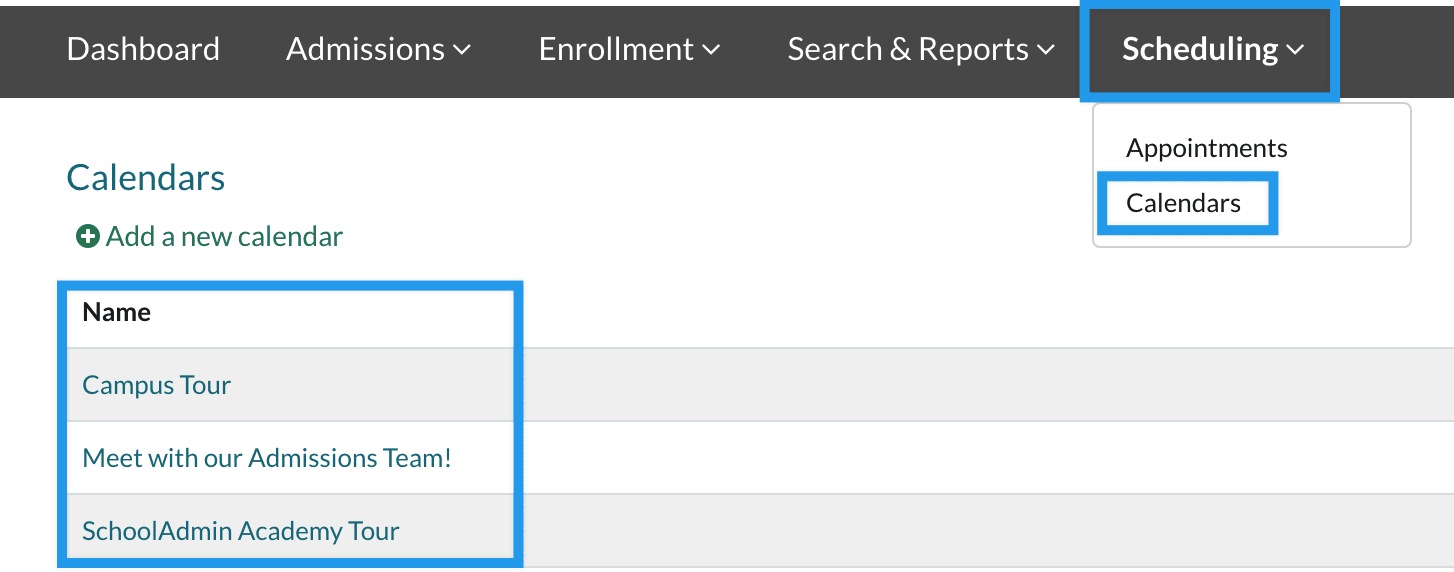The width and height of the screenshot is (1454, 572).
Task: Click the Name column header
Action: tap(117, 312)
